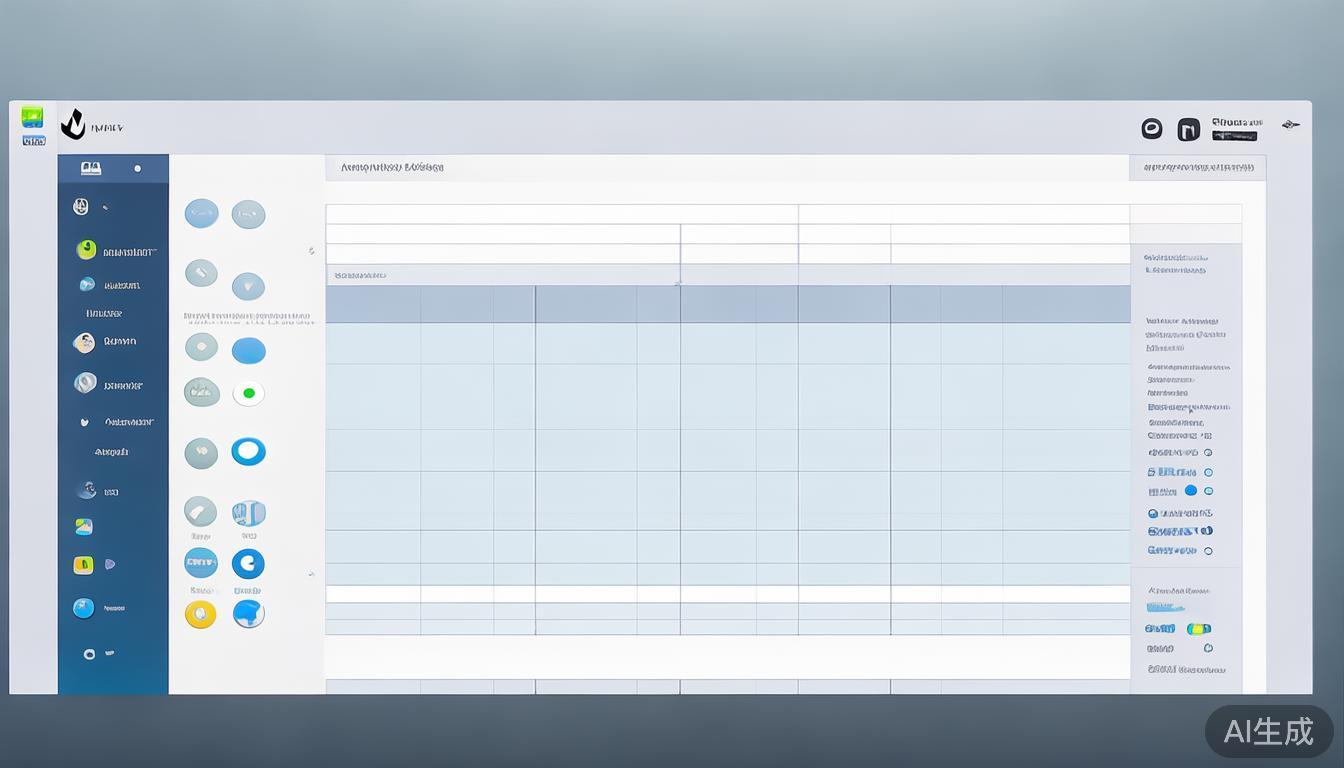Enable the green-yellow toggle switch in right panel
Image resolution: width=1344 pixels, height=768 pixels.
(x=1198, y=629)
